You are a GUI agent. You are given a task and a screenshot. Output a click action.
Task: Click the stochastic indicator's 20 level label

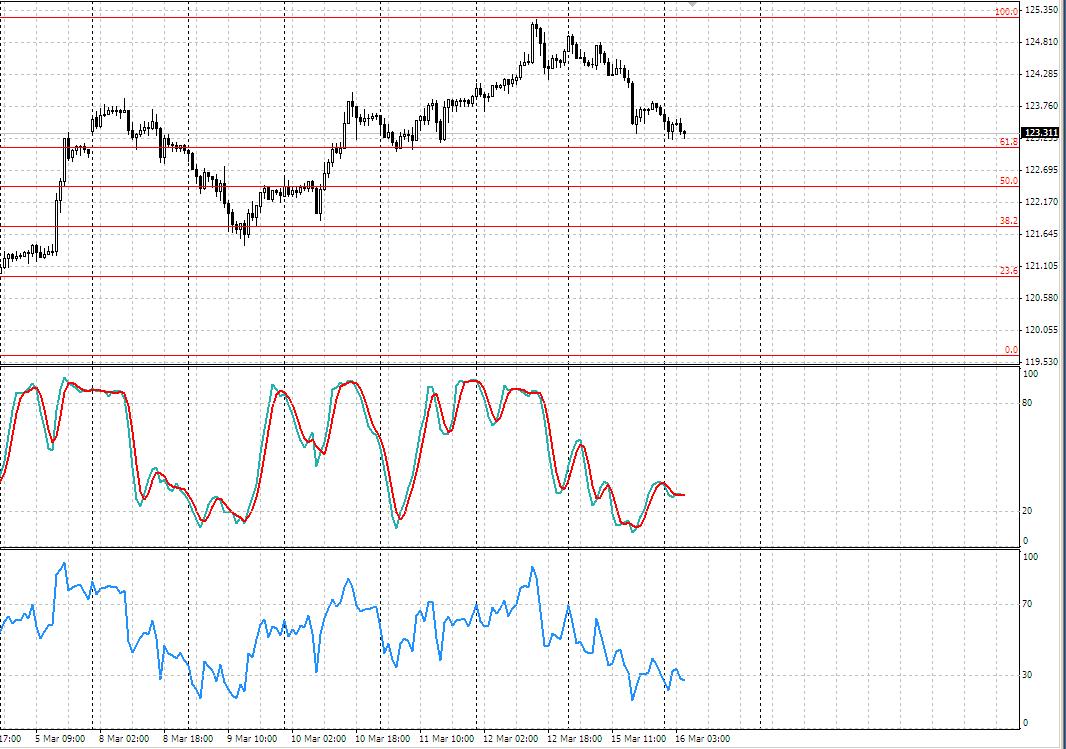(1027, 511)
